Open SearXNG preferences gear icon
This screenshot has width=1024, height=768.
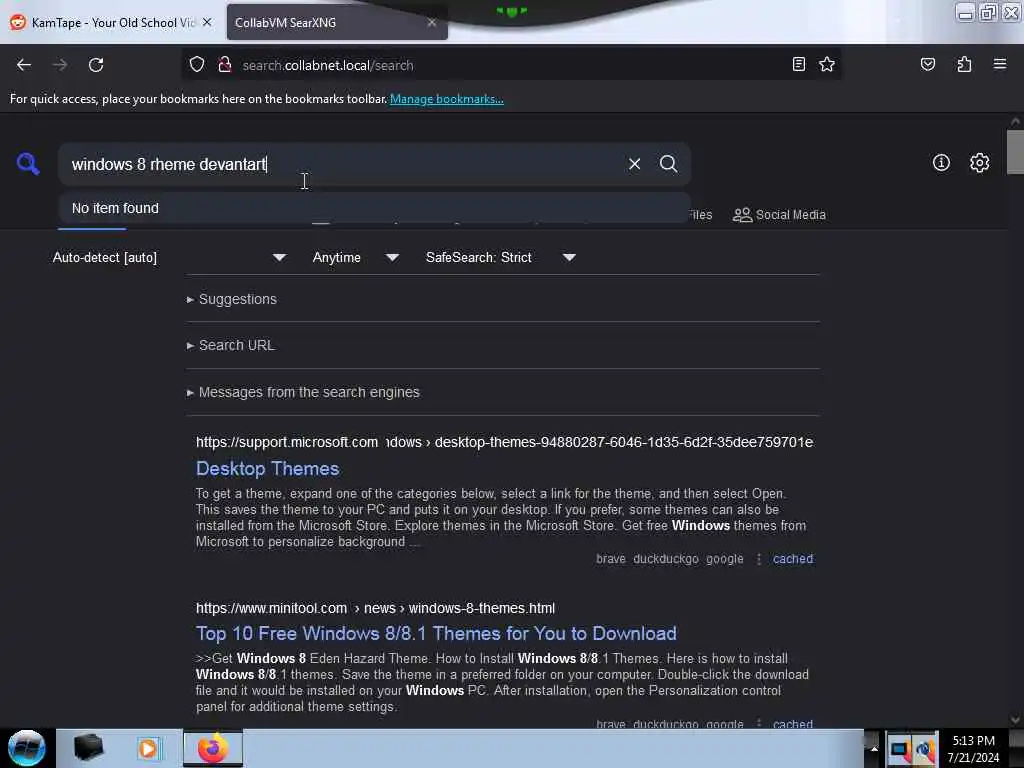tap(979, 163)
